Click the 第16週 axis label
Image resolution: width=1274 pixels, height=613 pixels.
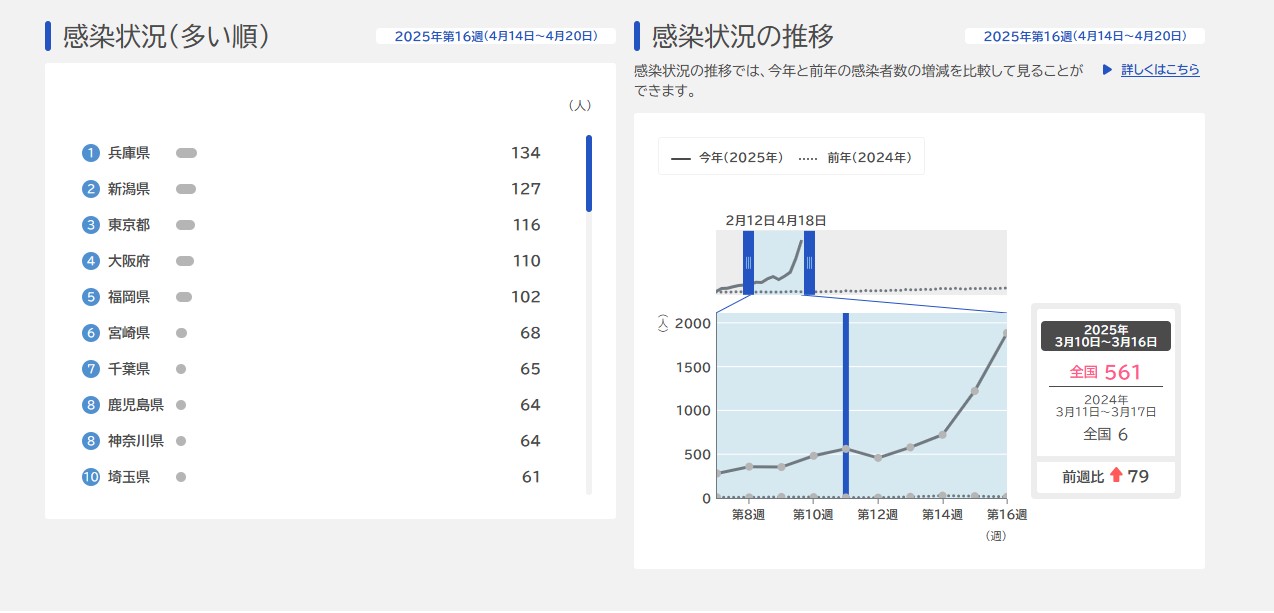pos(1007,514)
